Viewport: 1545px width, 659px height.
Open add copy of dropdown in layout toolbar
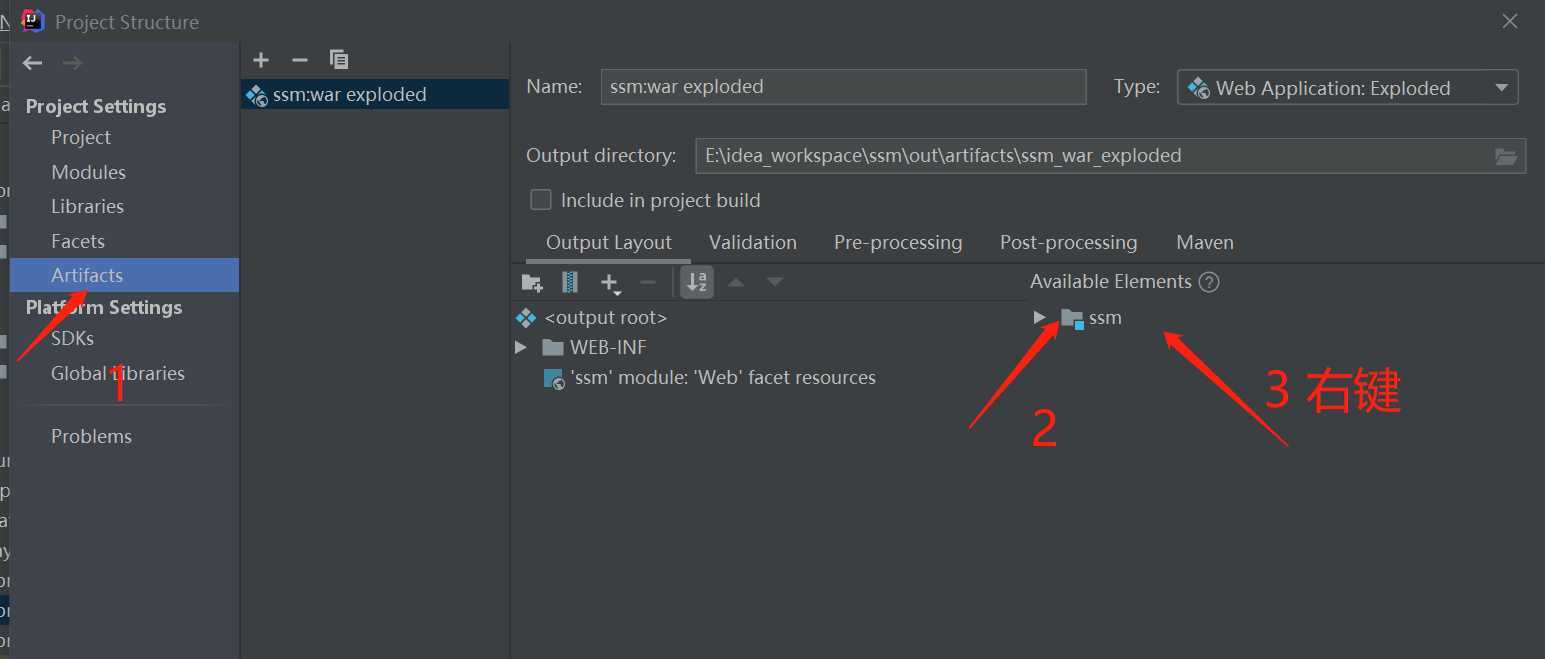[x=610, y=283]
